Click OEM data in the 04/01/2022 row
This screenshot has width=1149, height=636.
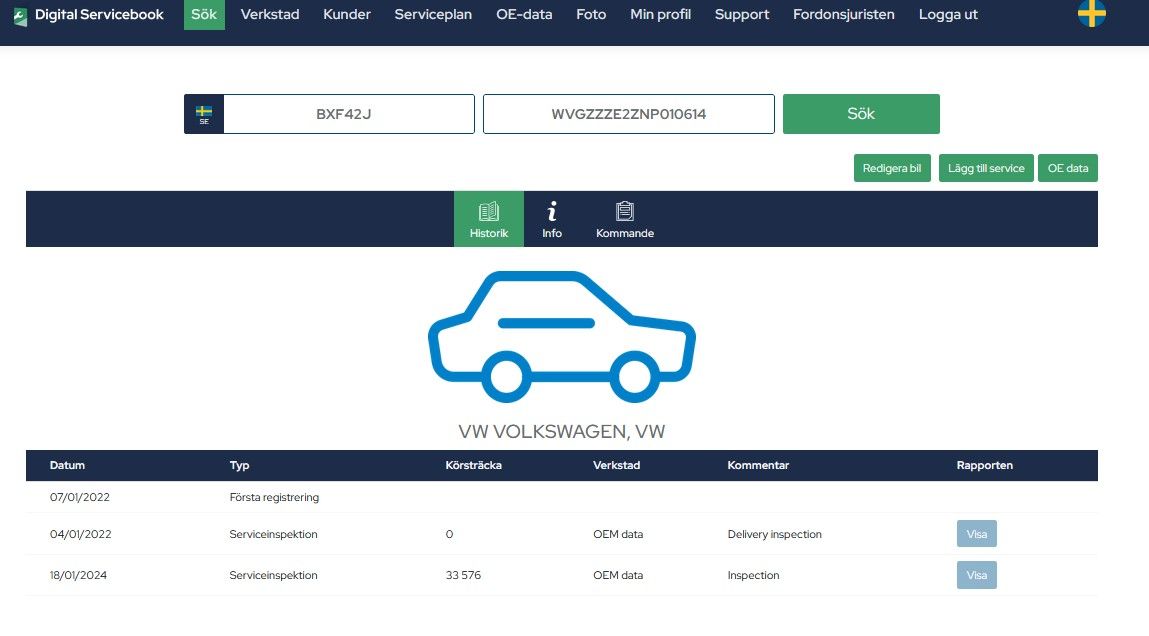click(x=618, y=534)
